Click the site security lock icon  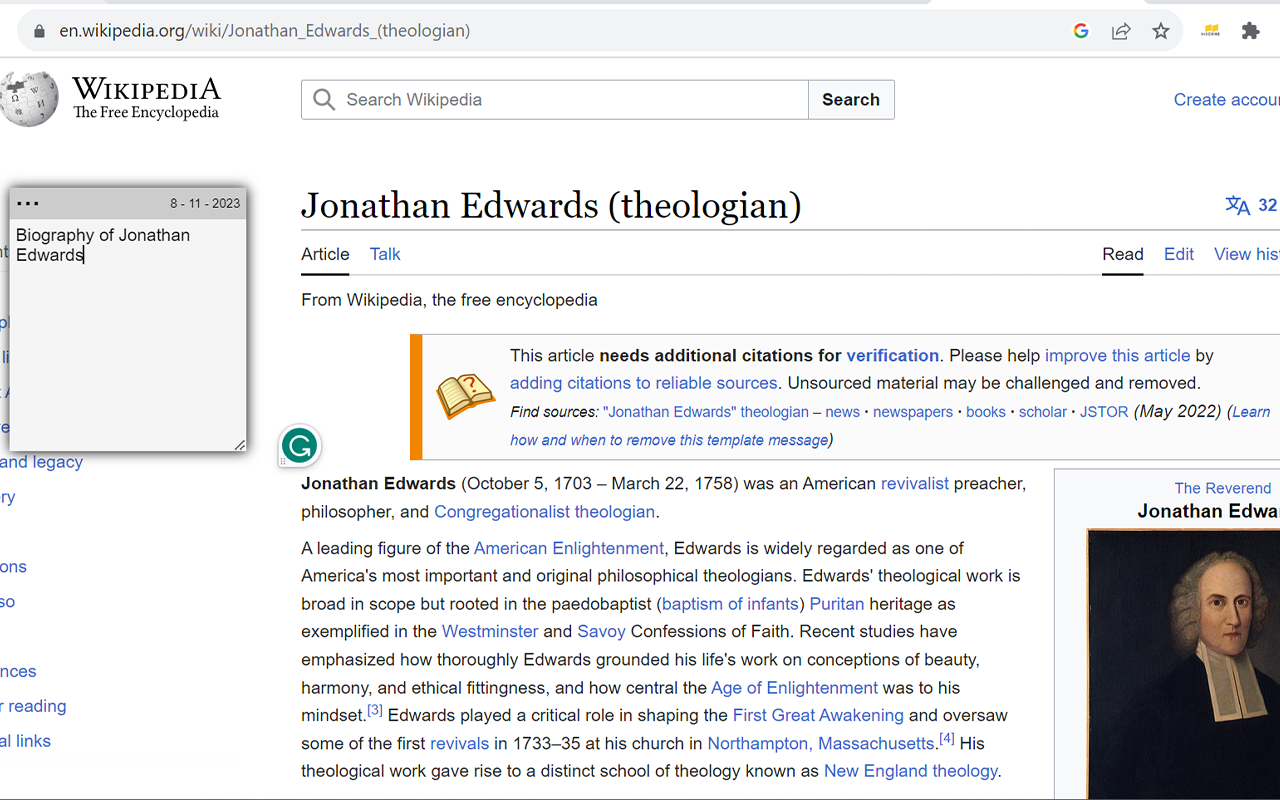(x=39, y=31)
